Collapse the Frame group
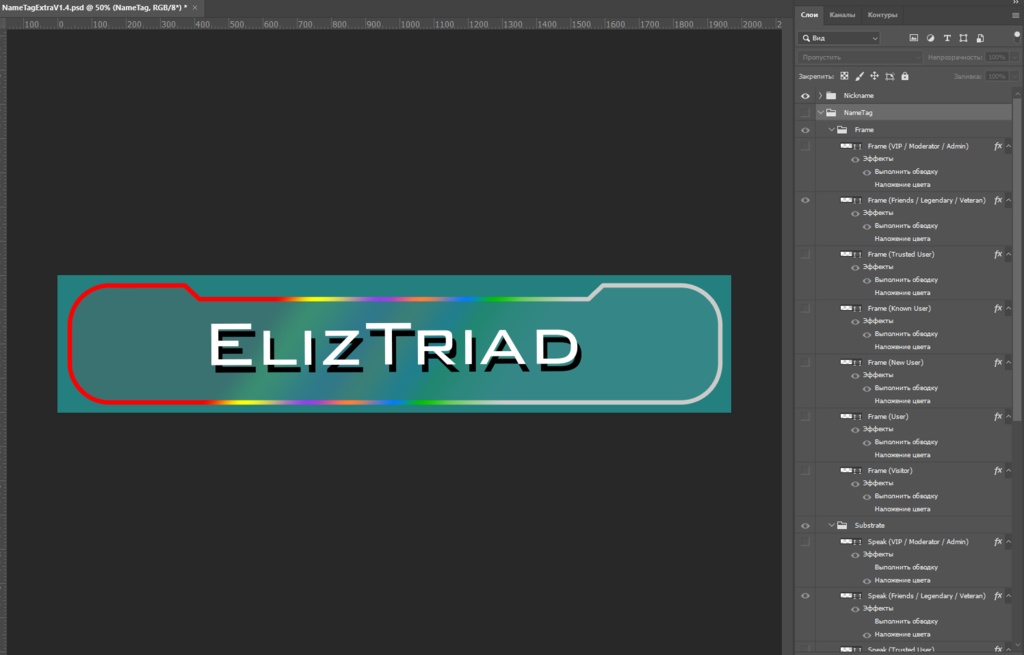Image resolution: width=1024 pixels, height=655 pixels. pos(832,129)
